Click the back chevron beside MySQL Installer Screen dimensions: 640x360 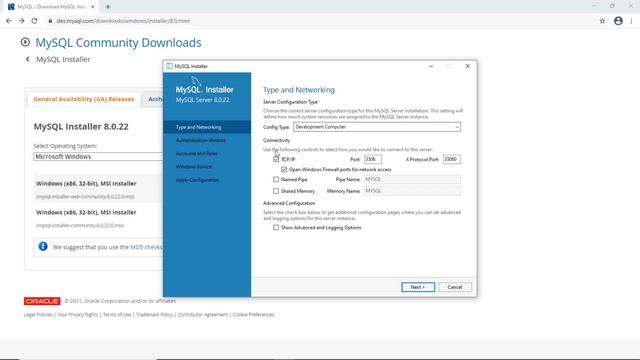click(27, 59)
